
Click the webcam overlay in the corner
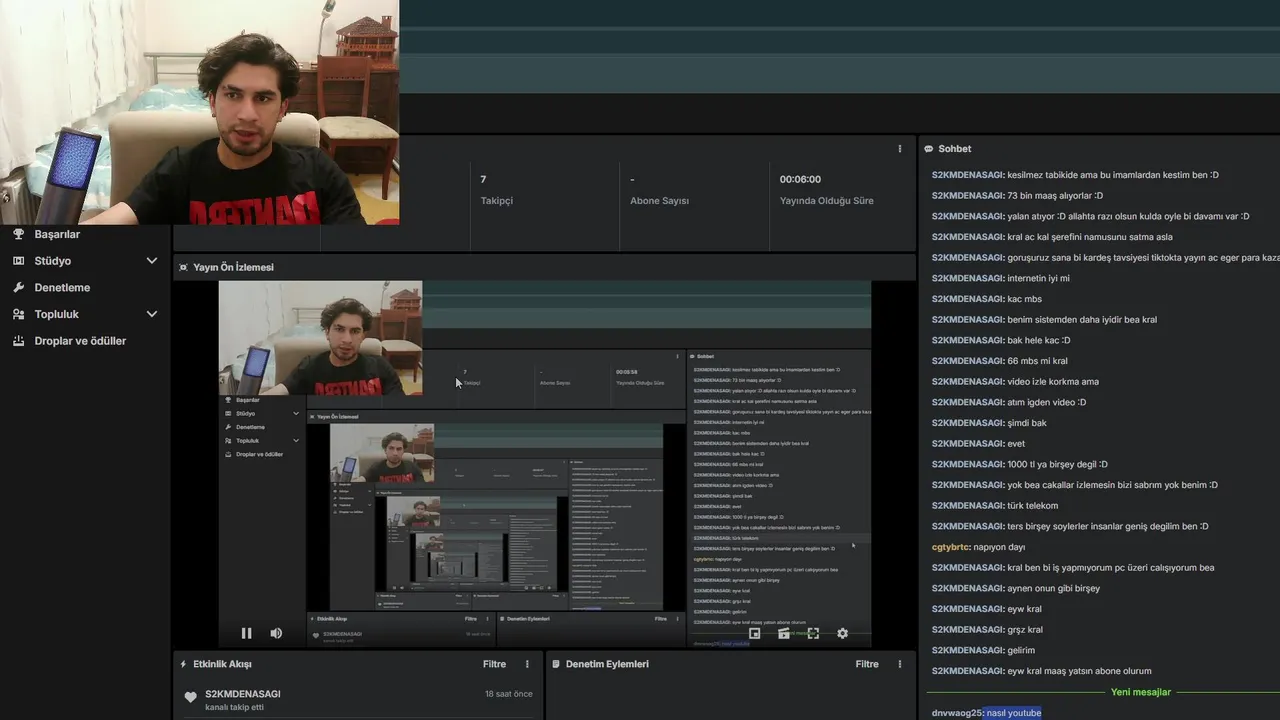click(199, 112)
